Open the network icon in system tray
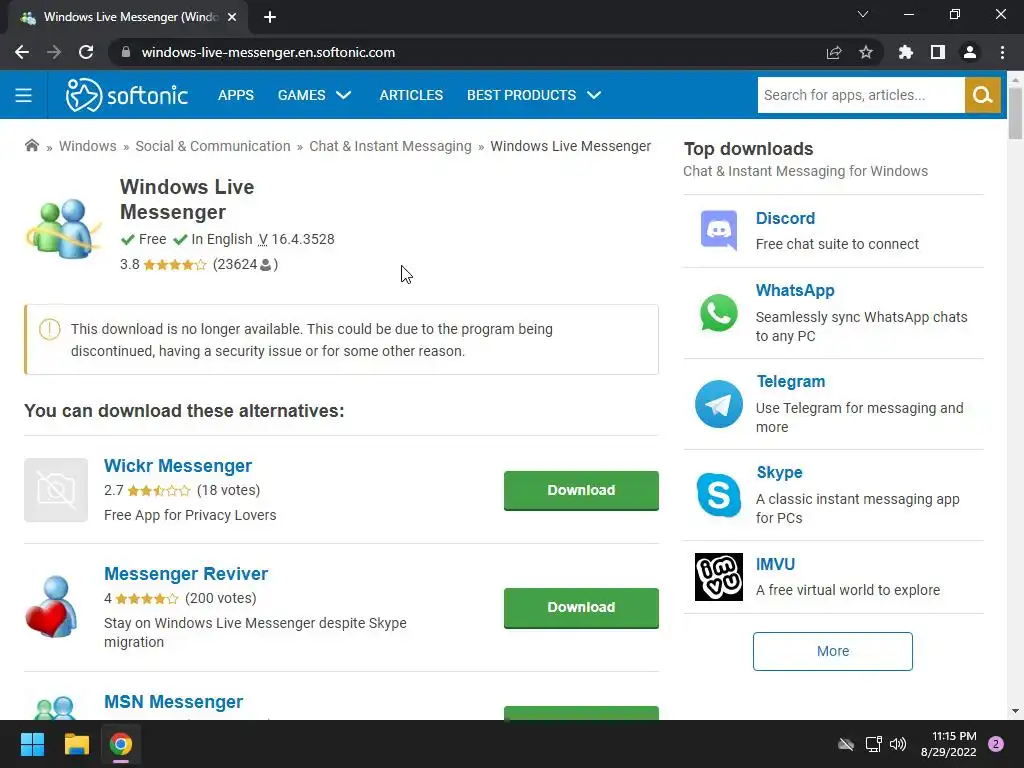 [873, 744]
